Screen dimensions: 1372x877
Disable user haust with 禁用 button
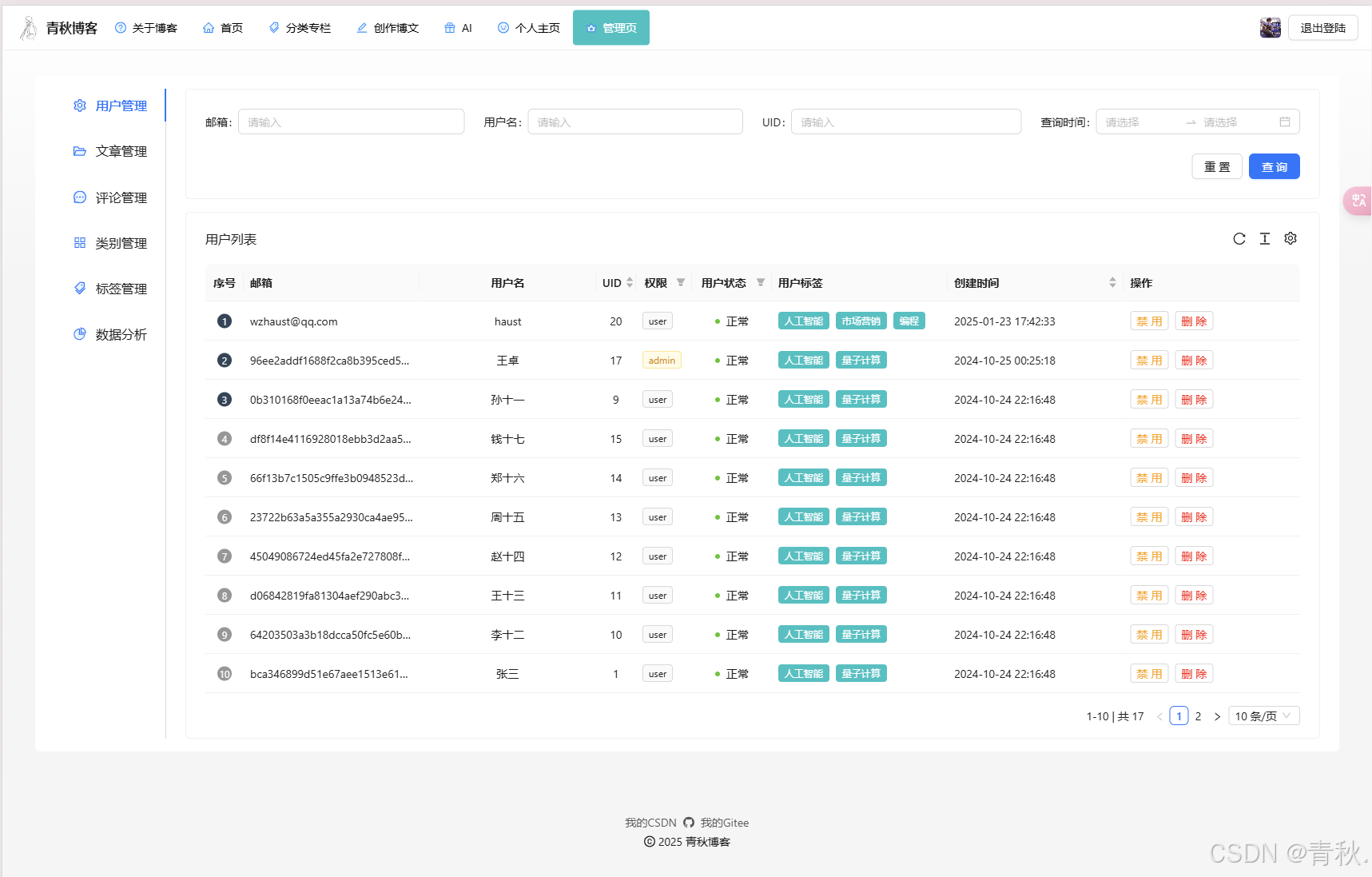pyautogui.click(x=1148, y=321)
